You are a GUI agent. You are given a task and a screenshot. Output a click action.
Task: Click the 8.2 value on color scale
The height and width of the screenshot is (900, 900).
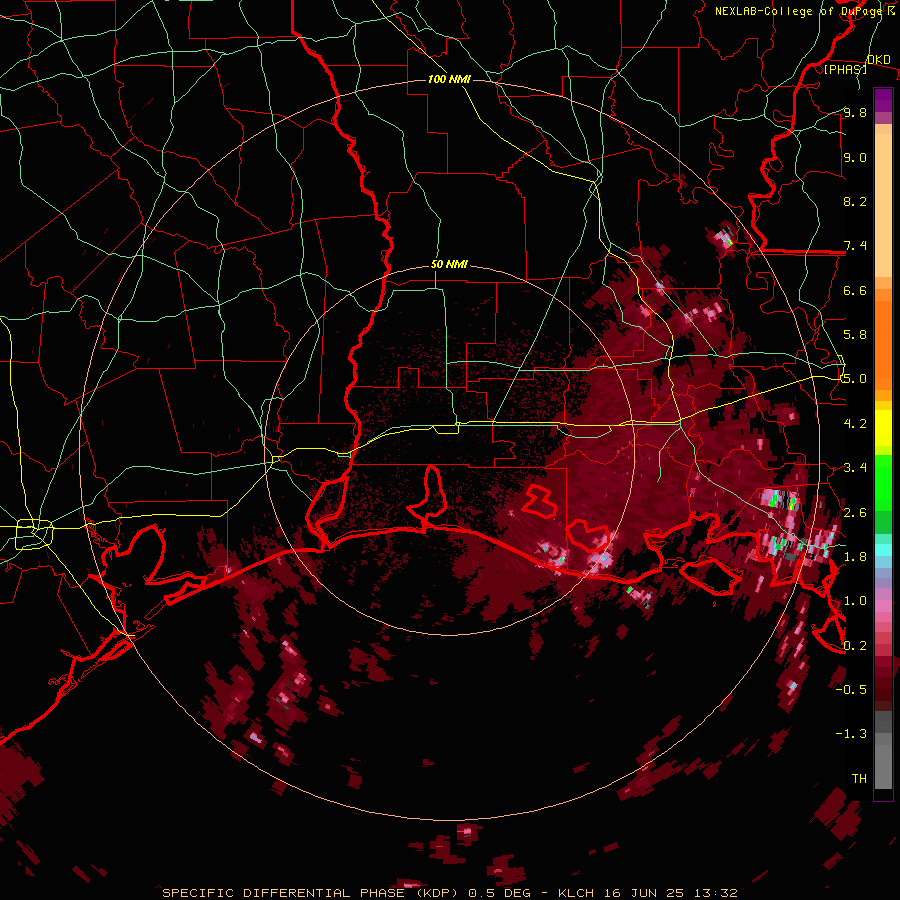click(x=855, y=201)
